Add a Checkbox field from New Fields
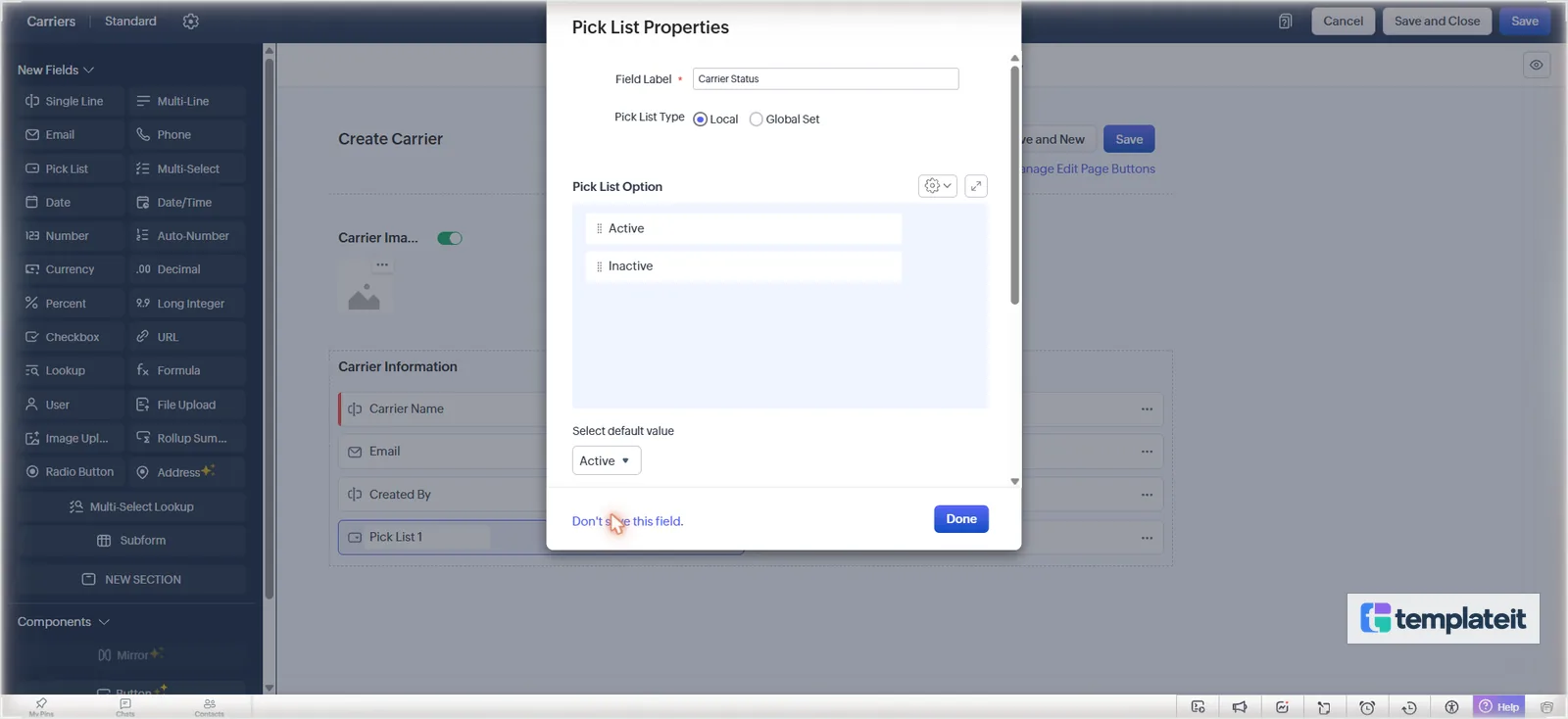This screenshot has height=719, width=1568. click(72, 337)
